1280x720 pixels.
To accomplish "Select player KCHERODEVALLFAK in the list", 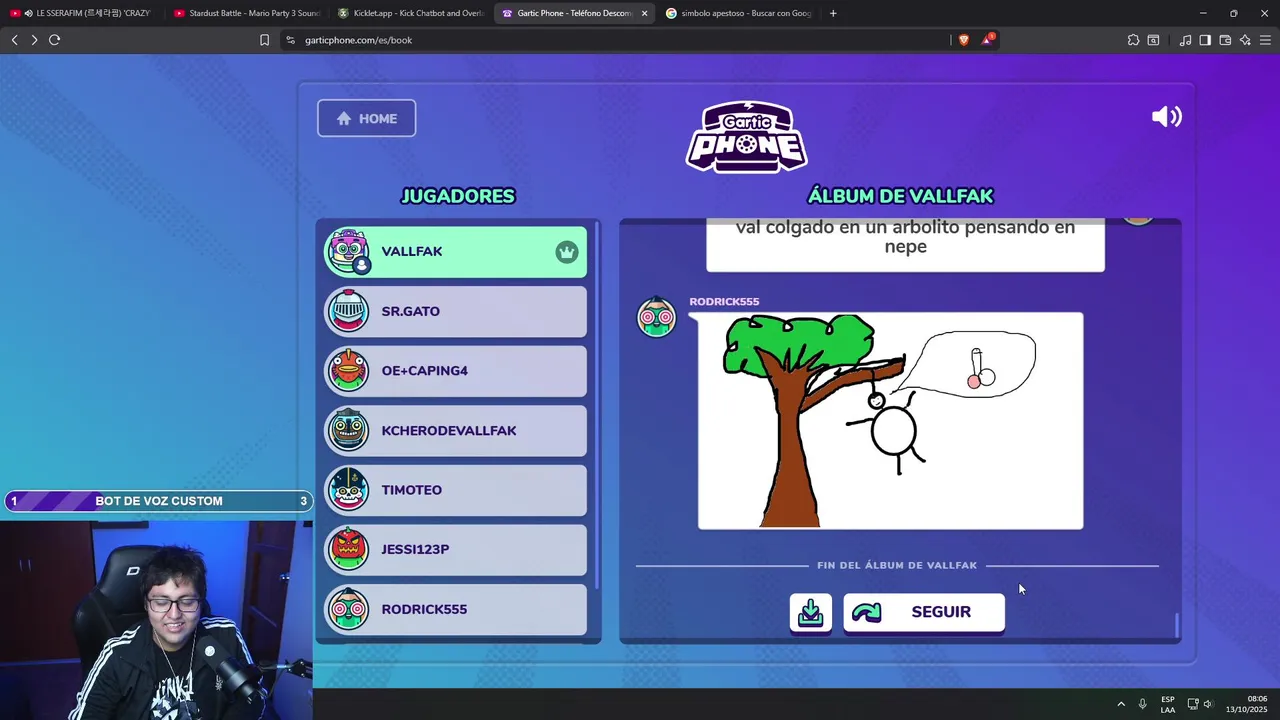I will pos(455,430).
